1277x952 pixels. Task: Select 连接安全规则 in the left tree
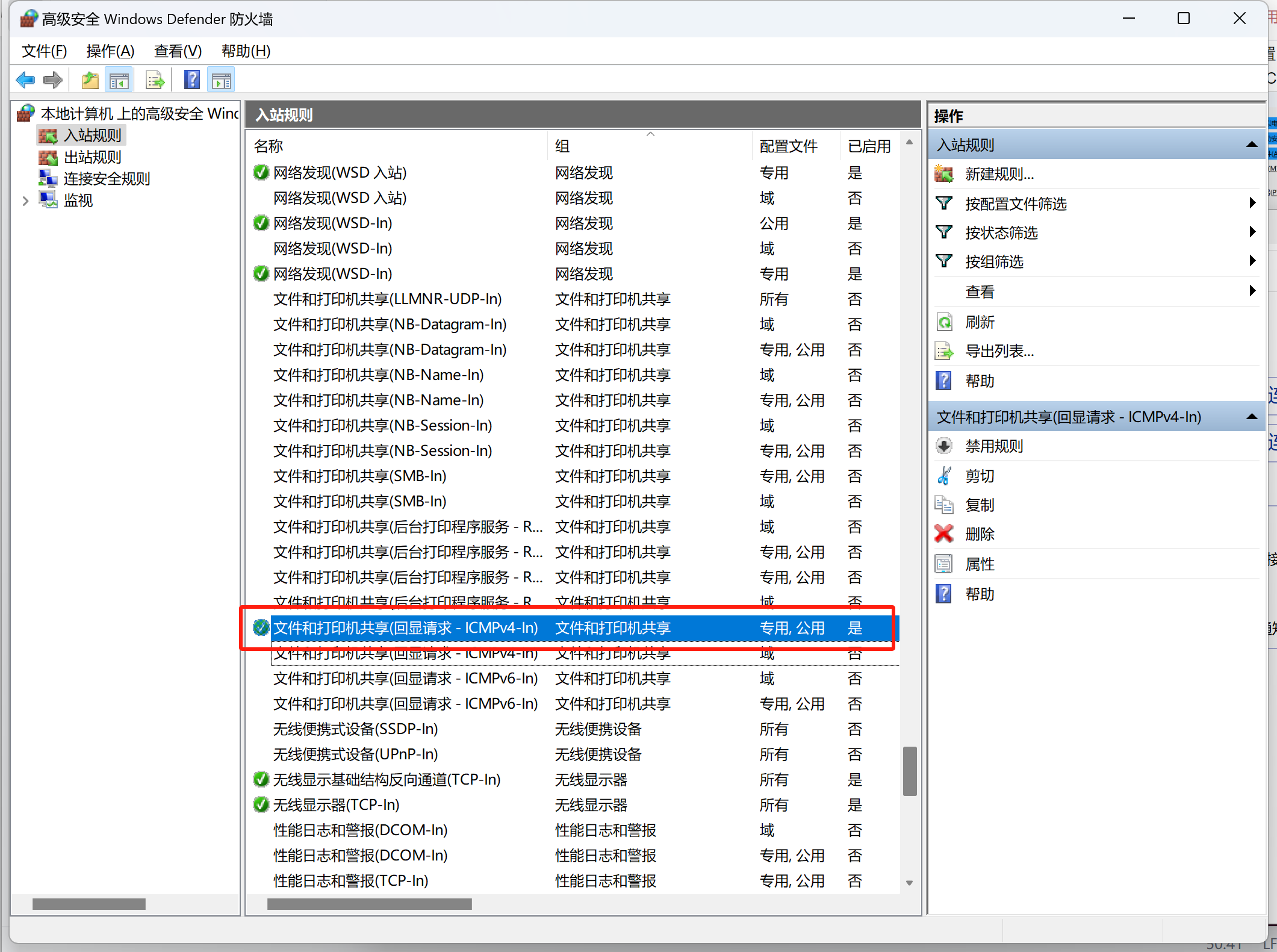107,179
